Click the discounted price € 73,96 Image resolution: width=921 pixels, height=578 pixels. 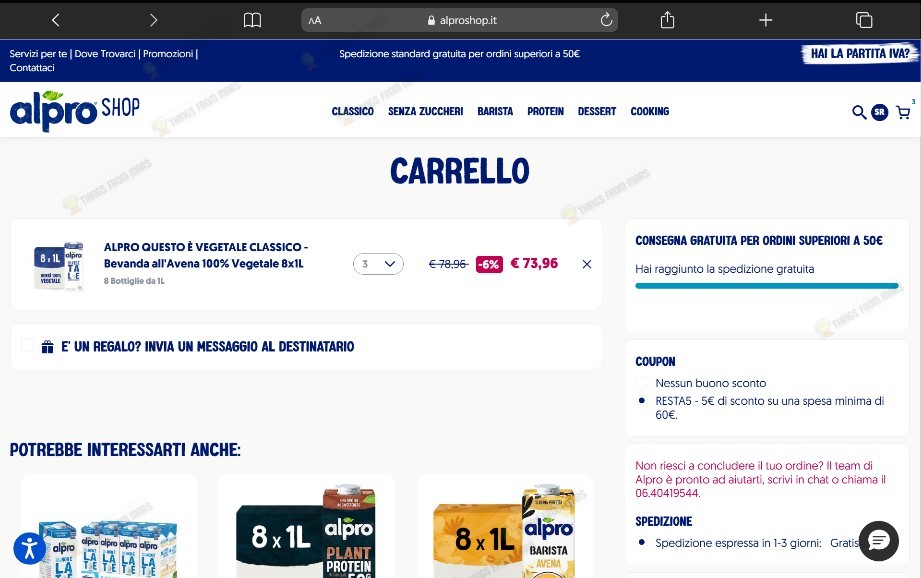tap(534, 263)
